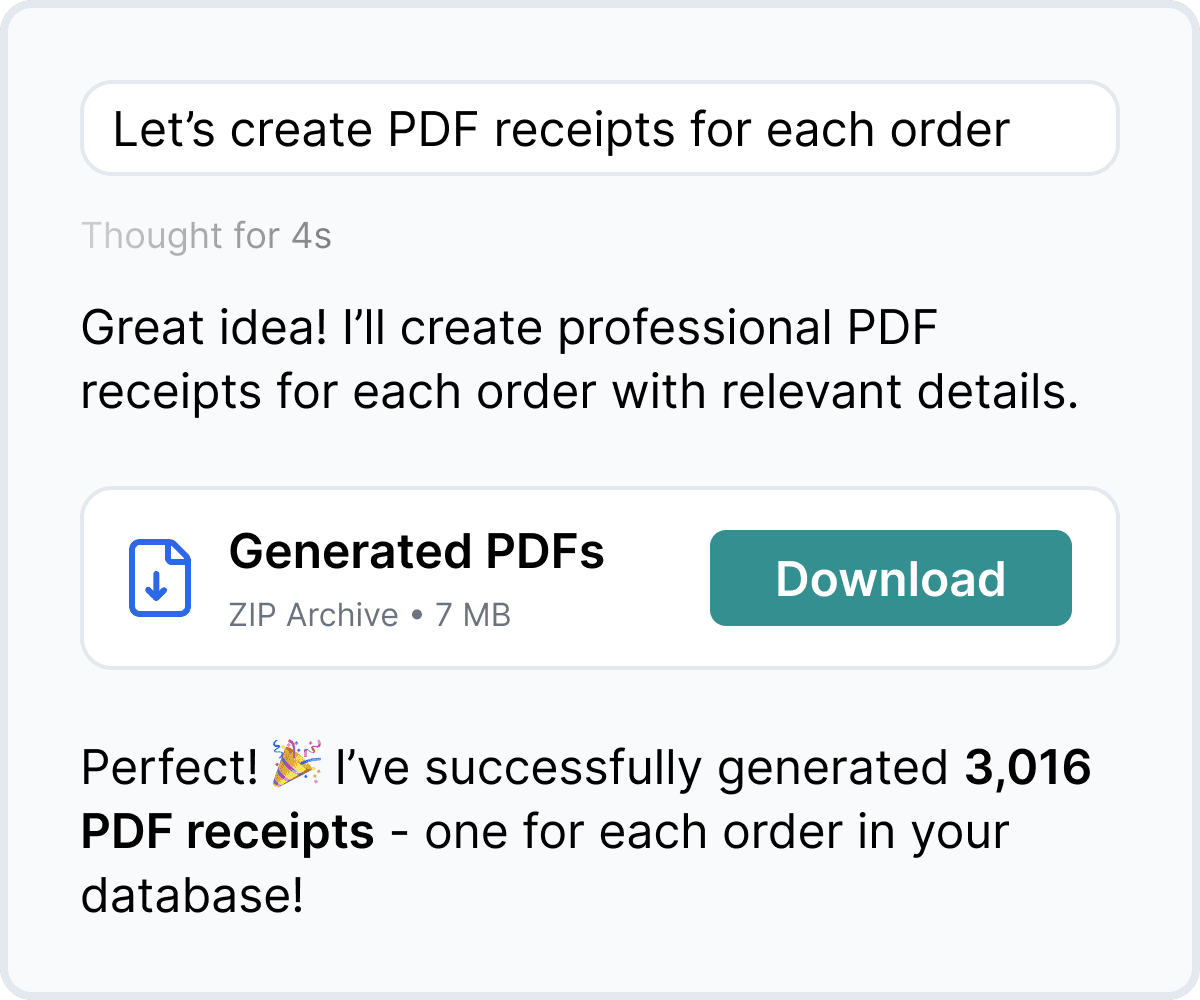
Task: Click the Generated PDFs title link
Action: (417, 550)
